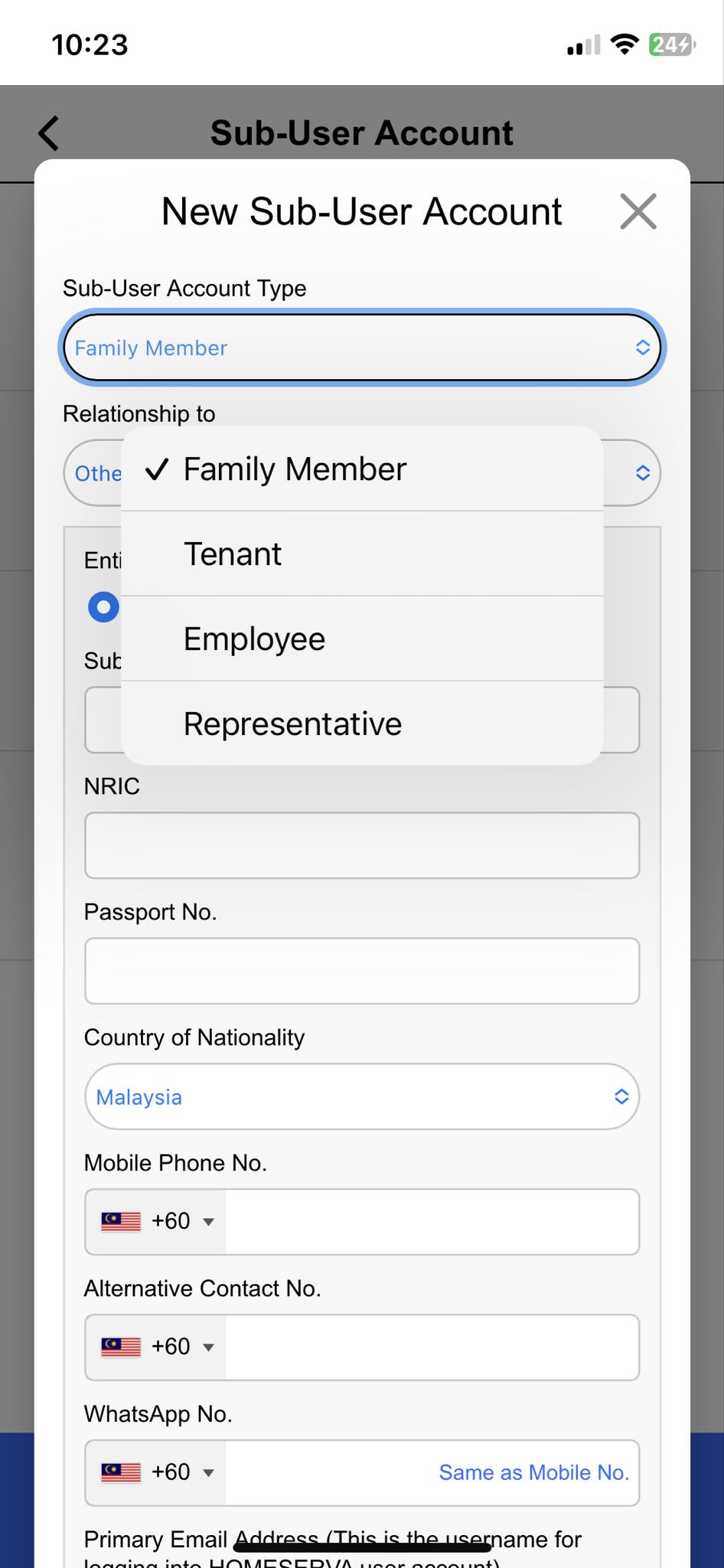Tap Malaysian flag beside WhatsApp number
The width and height of the screenshot is (724, 1568).
pyautogui.click(x=122, y=1472)
